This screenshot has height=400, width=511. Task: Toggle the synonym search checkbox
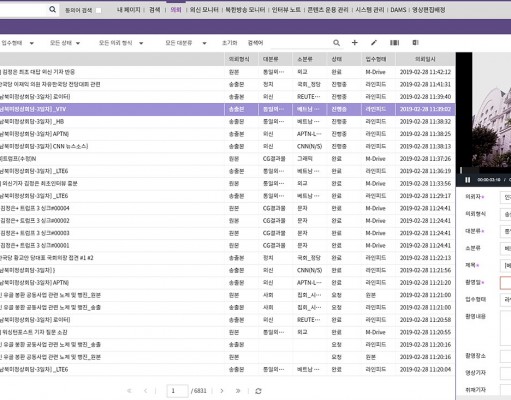pyautogui.click(x=98, y=10)
